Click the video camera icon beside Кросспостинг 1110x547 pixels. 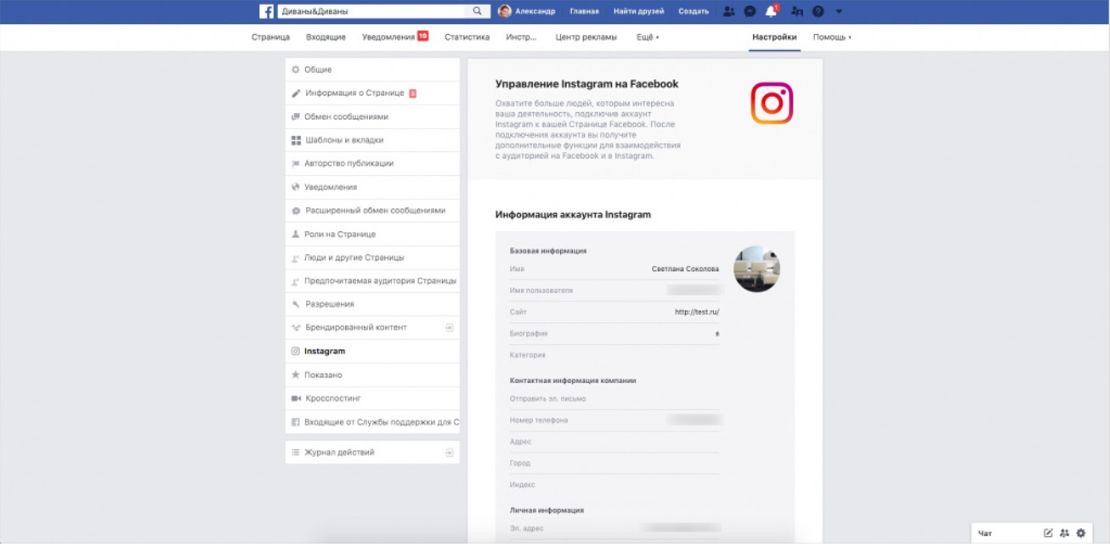296,398
